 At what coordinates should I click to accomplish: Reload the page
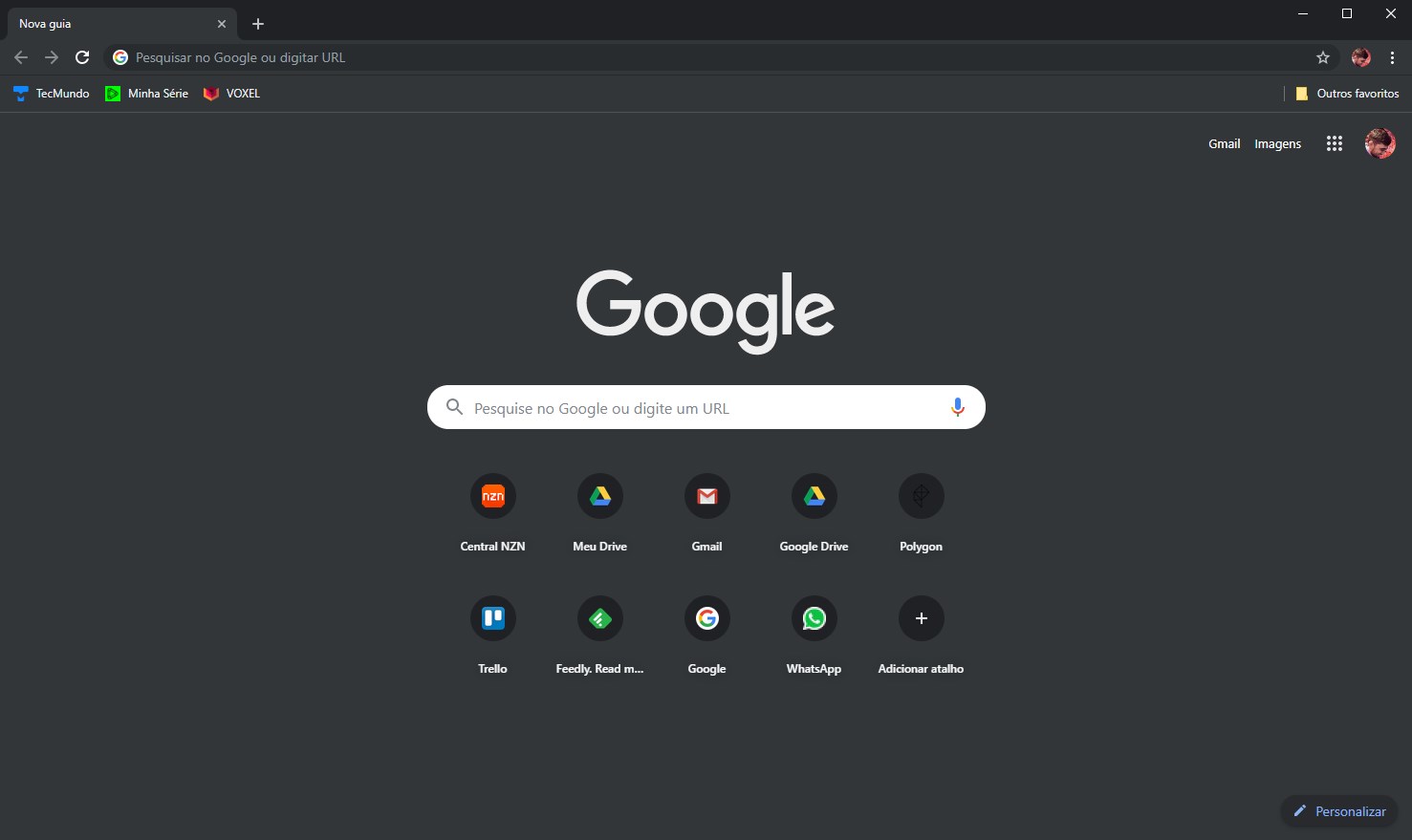(x=82, y=57)
